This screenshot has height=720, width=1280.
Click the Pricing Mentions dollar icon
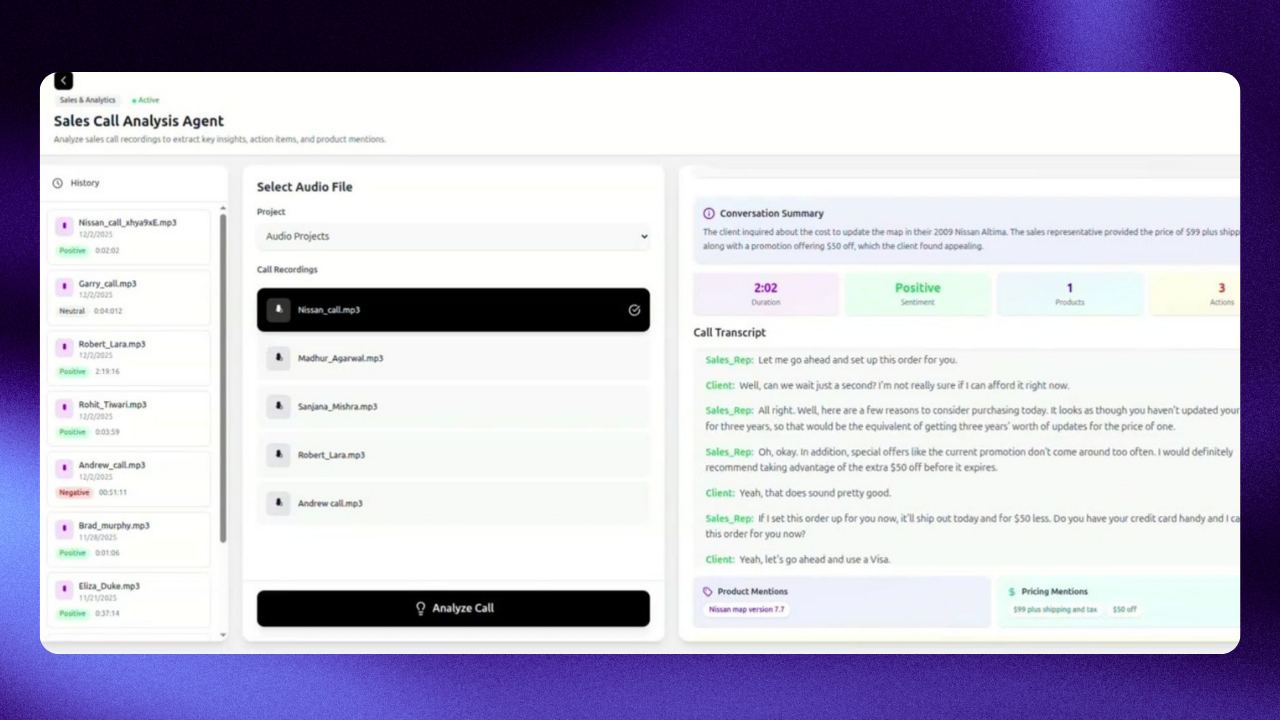1012,591
